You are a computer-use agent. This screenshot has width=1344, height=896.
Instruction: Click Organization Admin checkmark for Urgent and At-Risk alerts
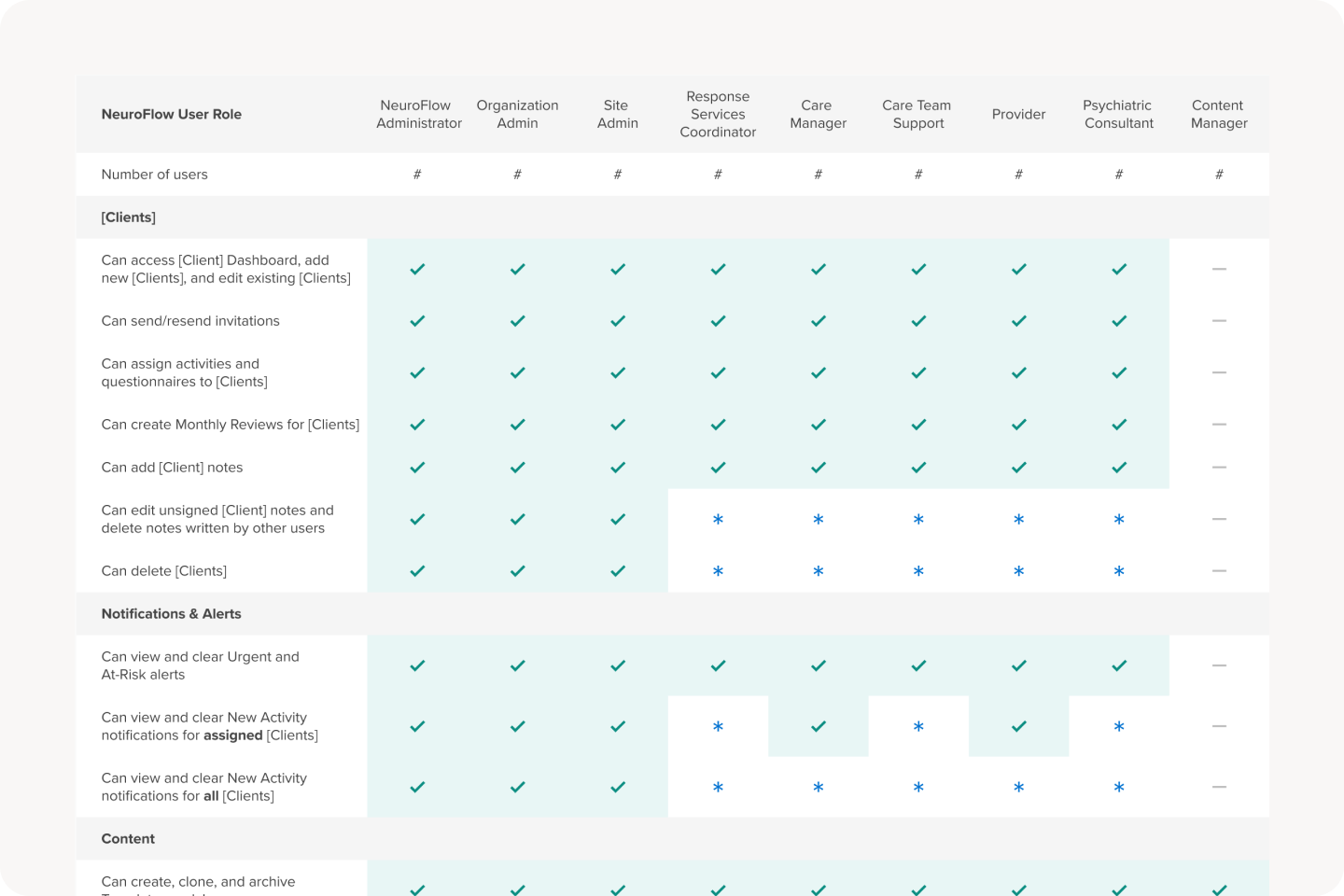[x=518, y=665]
